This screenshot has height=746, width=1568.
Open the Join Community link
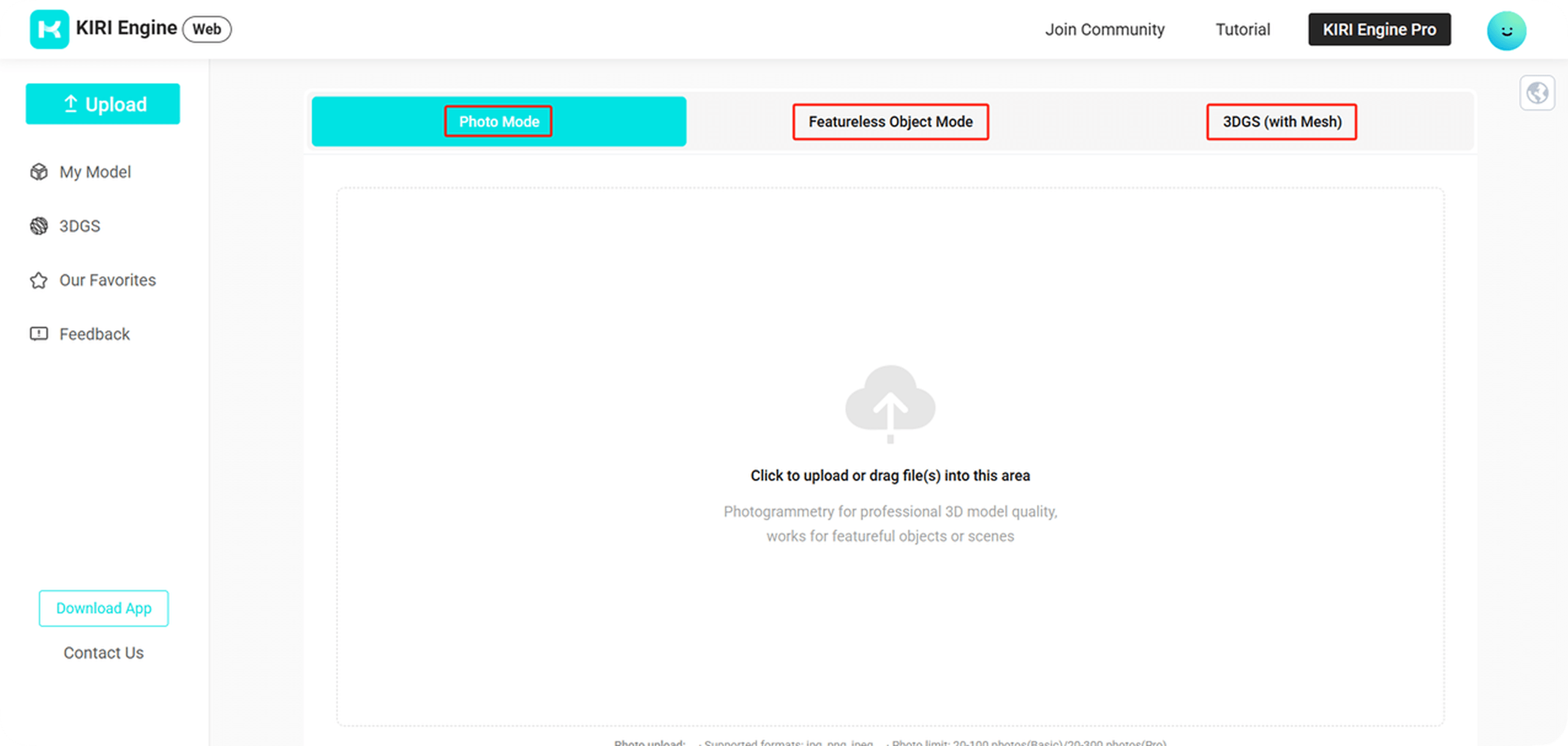pyautogui.click(x=1104, y=29)
